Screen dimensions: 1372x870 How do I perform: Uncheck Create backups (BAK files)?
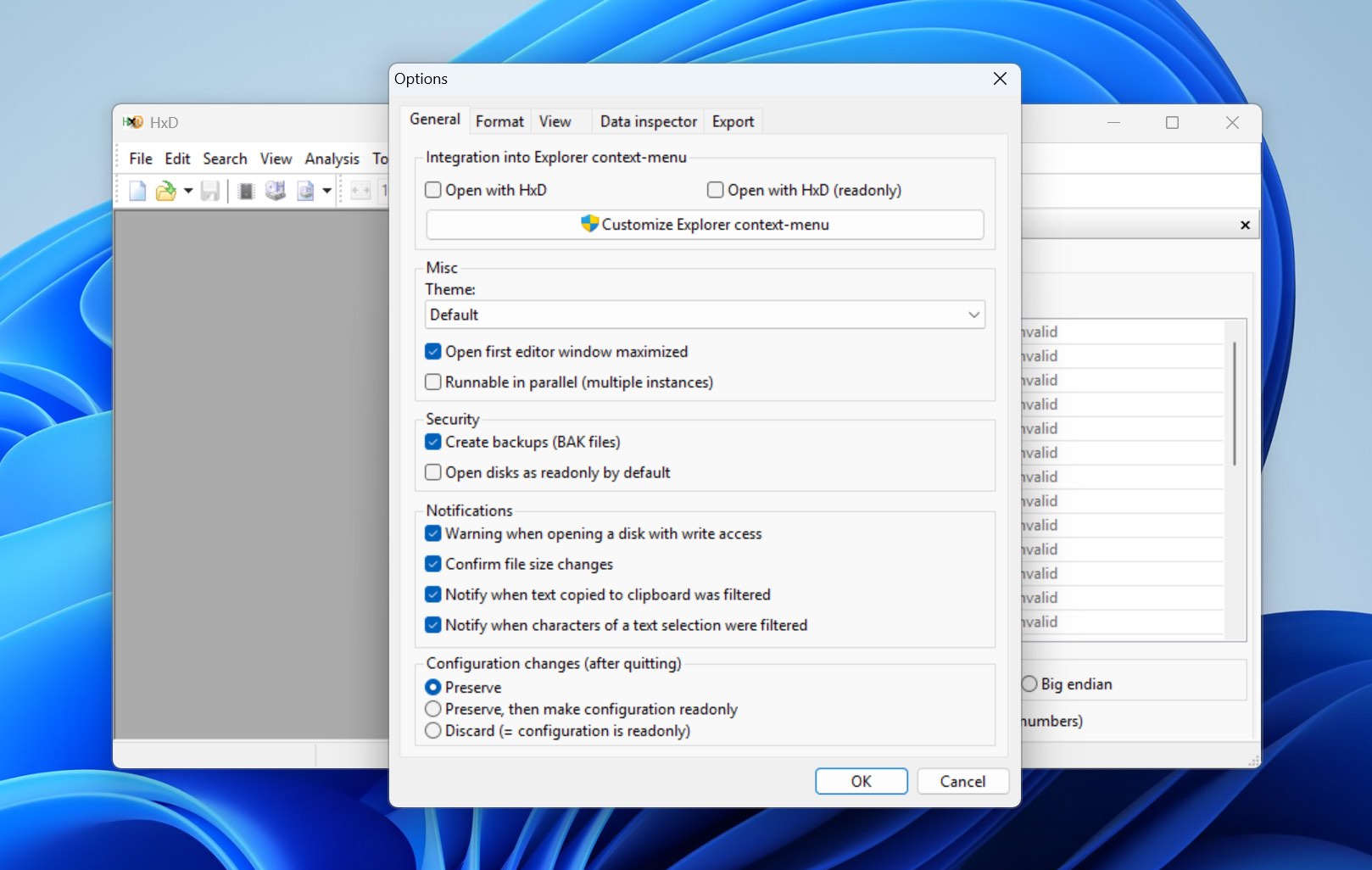pyautogui.click(x=432, y=441)
